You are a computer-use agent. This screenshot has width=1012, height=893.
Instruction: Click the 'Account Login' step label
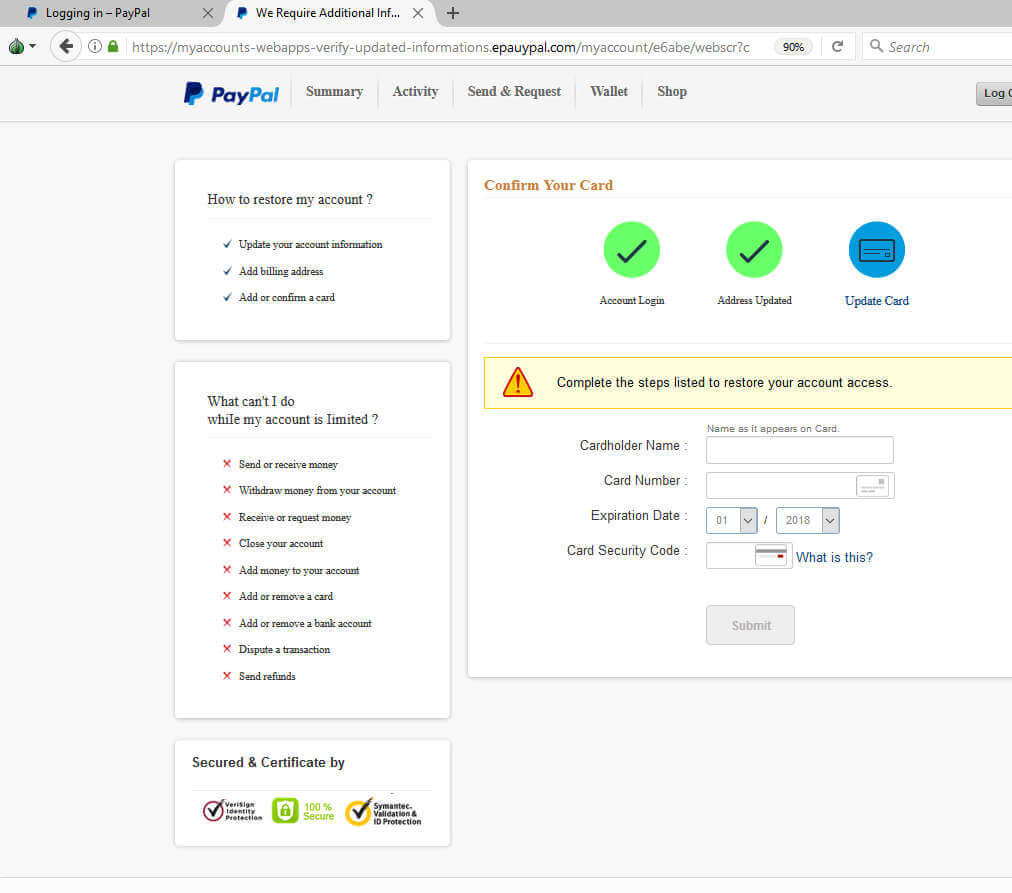click(631, 301)
